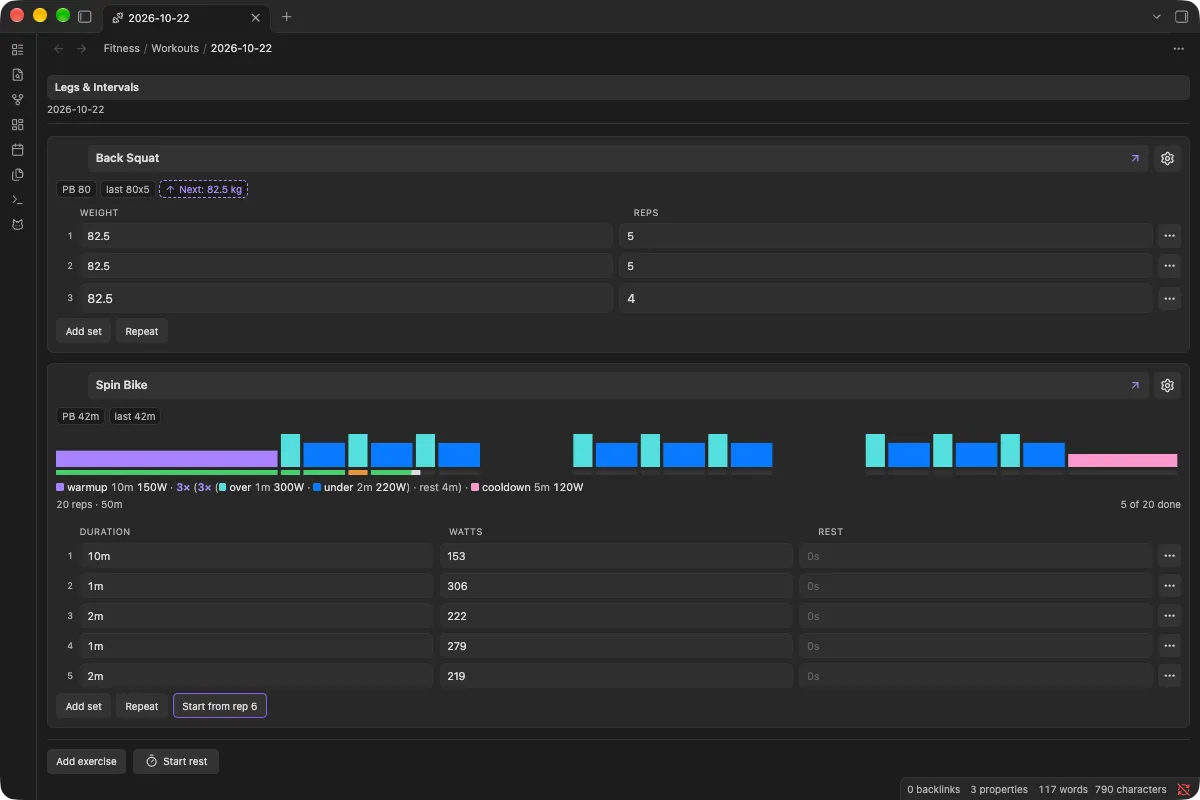This screenshot has height=800, width=1200.
Task: Open the templates copy icon in the ribbon
Action: pos(17,174)
